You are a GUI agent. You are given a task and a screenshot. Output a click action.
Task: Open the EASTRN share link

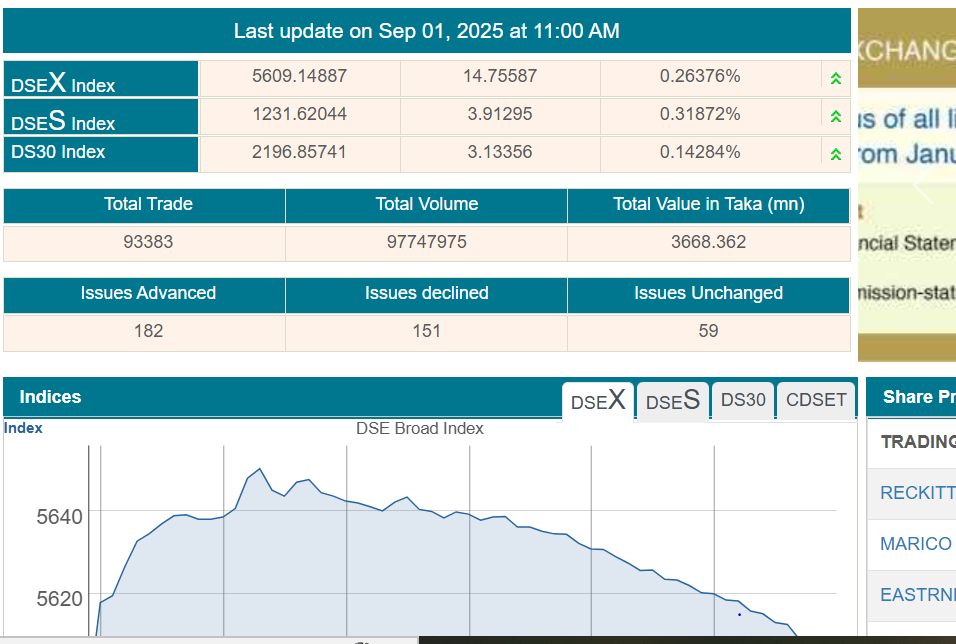[918, 595]
